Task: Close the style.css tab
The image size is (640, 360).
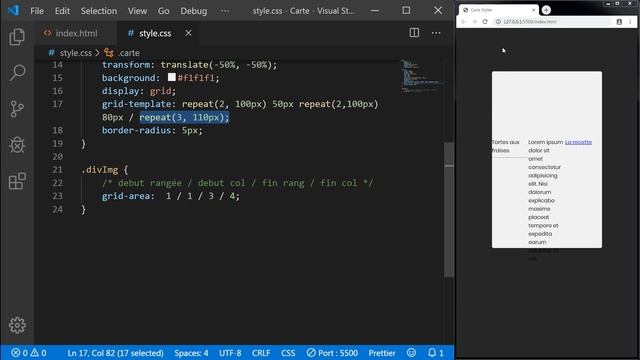Action: [x=188, y=33]
